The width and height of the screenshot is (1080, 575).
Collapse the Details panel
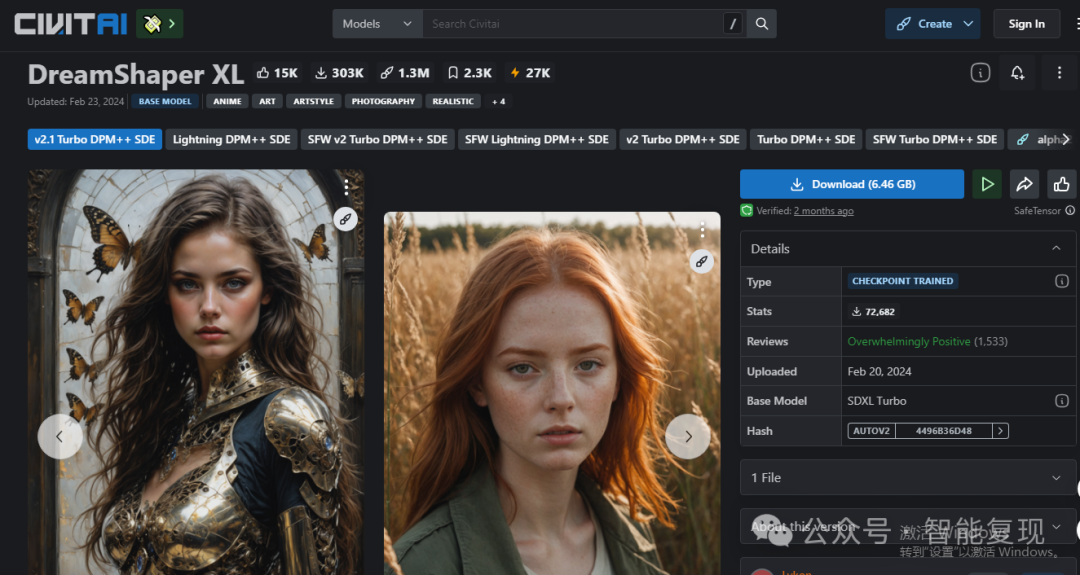(1056, 249)
